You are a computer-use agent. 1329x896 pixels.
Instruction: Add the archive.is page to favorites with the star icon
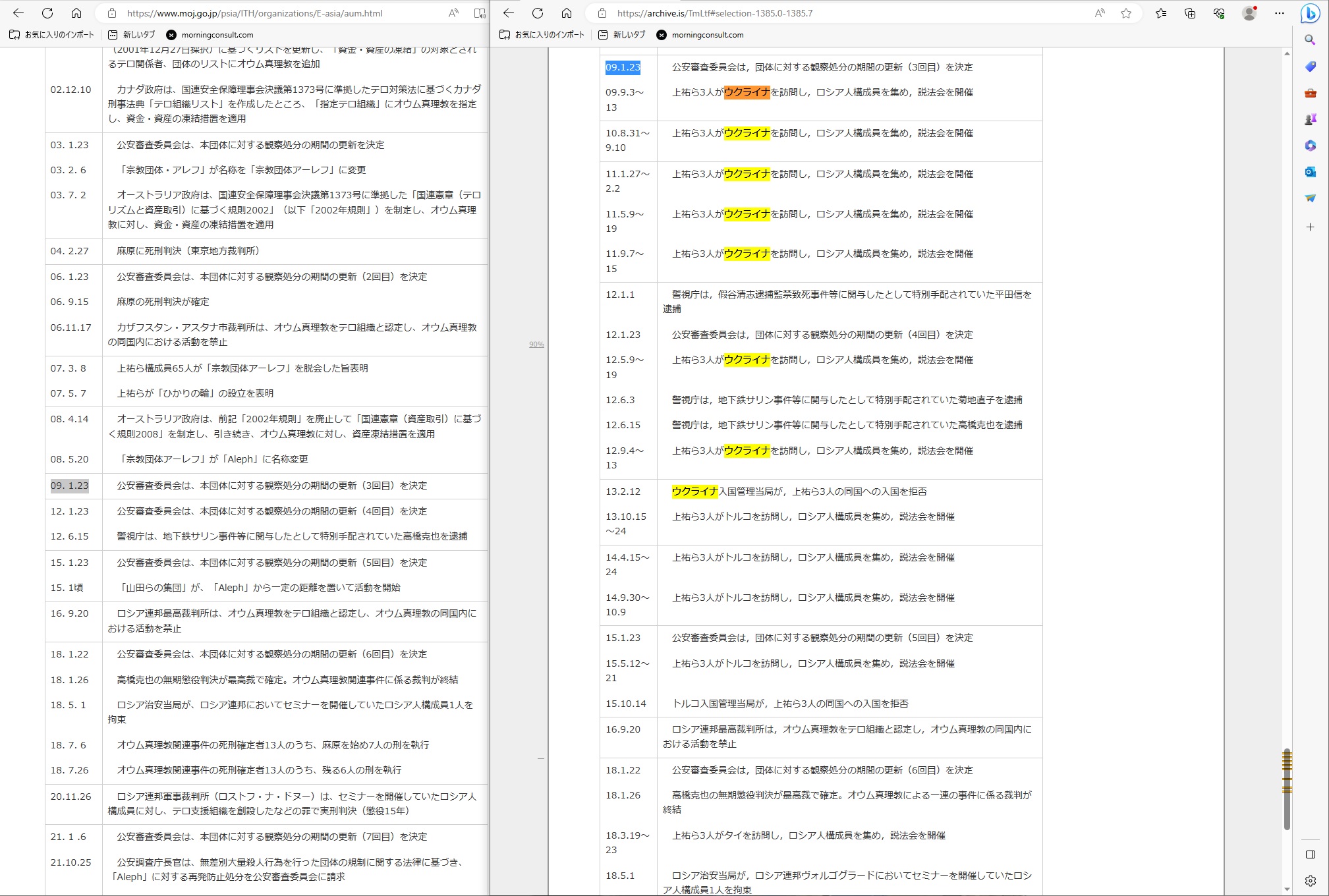pyautogui.click(x=1126, y=13)
